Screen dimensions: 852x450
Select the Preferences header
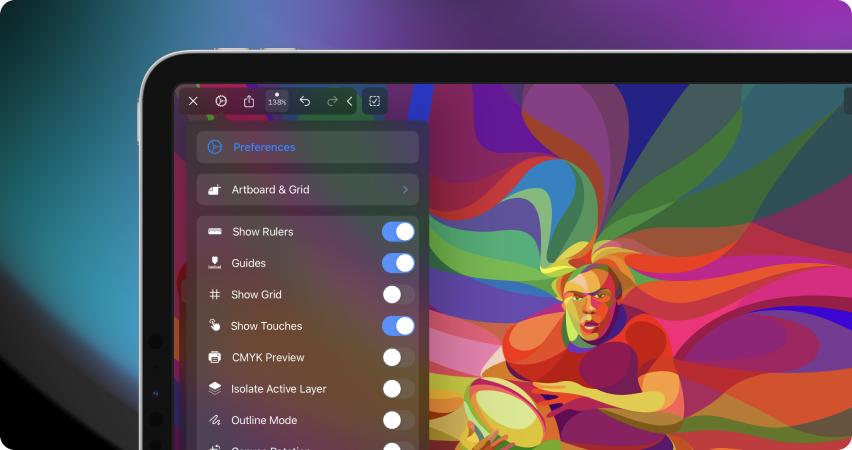click(x=308, y=147)
